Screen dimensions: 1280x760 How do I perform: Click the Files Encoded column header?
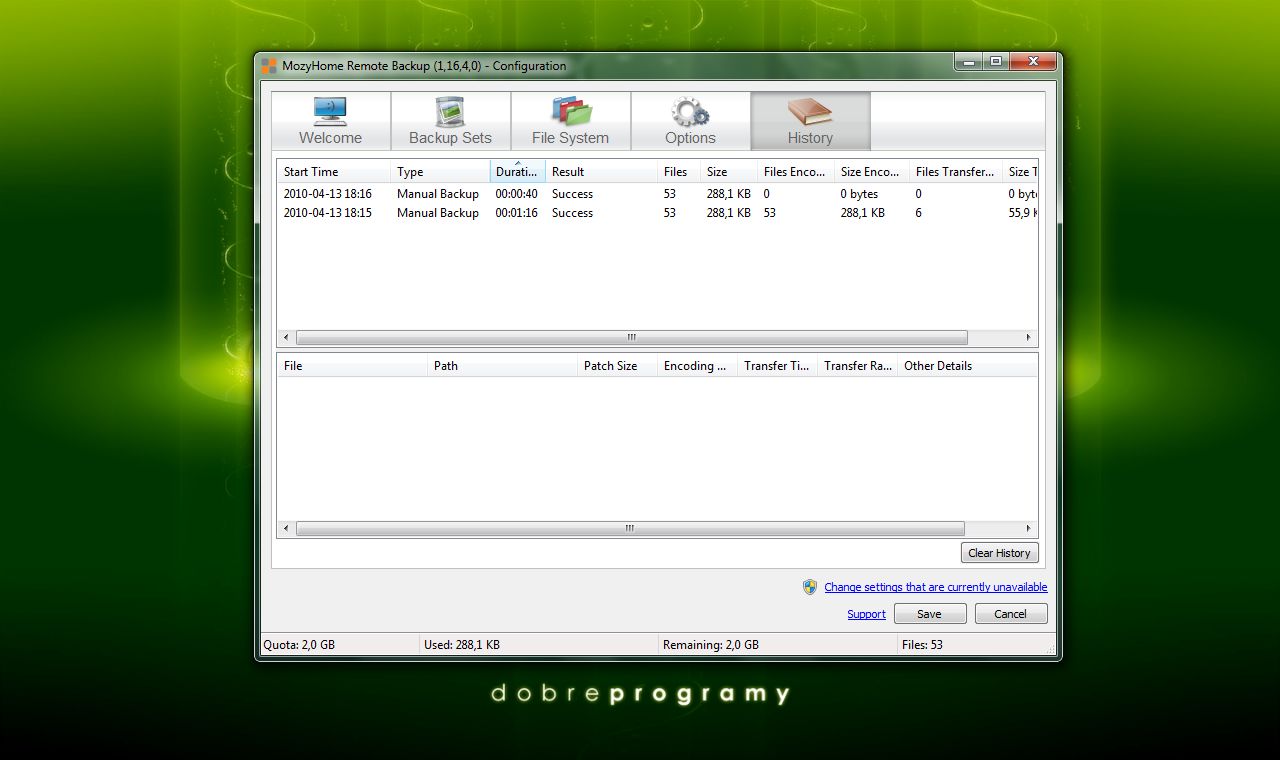[795, 172]
